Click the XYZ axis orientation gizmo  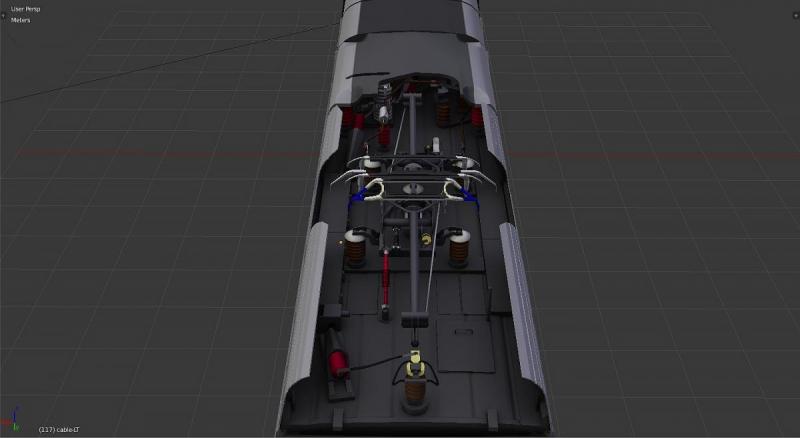pyautogui.click(x=13, y=419)
